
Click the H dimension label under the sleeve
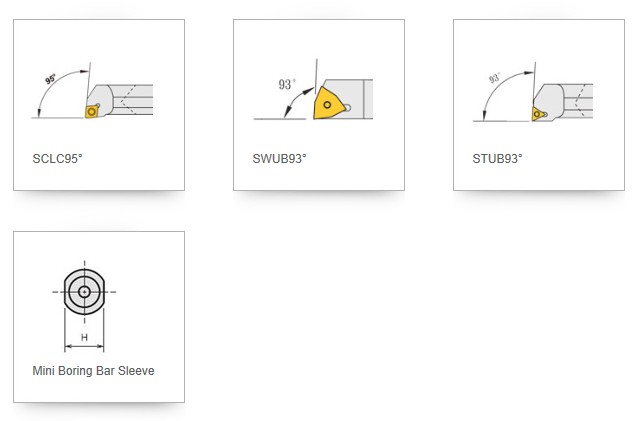point(84,338)
